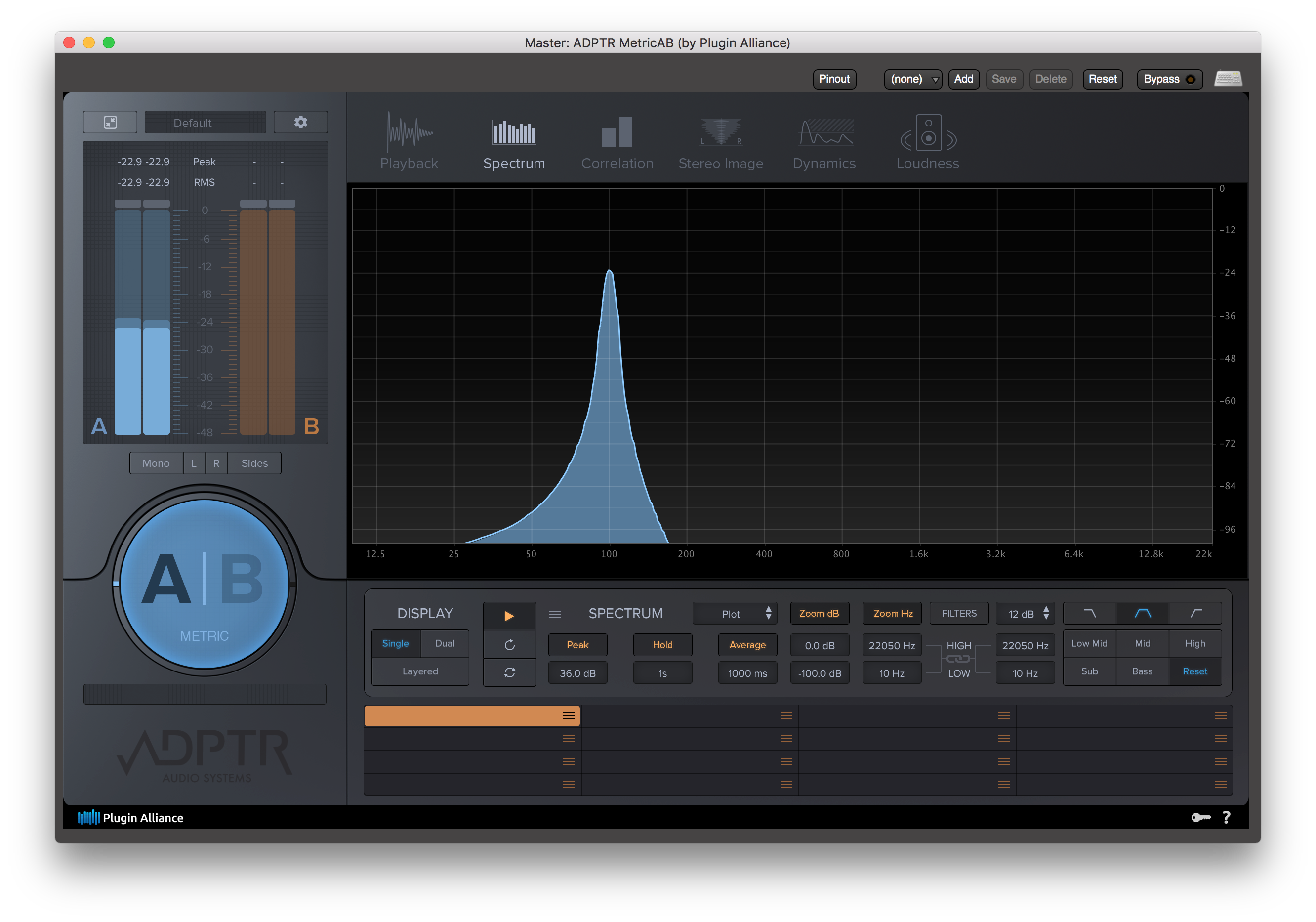
Task: Open the Dynamics view icon
Action: (x=826, y=132)
